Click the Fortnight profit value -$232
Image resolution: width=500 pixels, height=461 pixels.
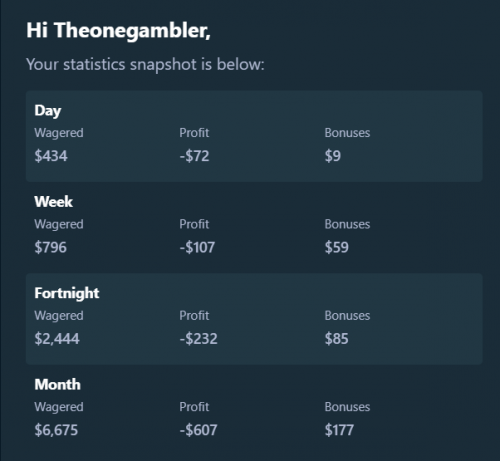click(198, 338)
